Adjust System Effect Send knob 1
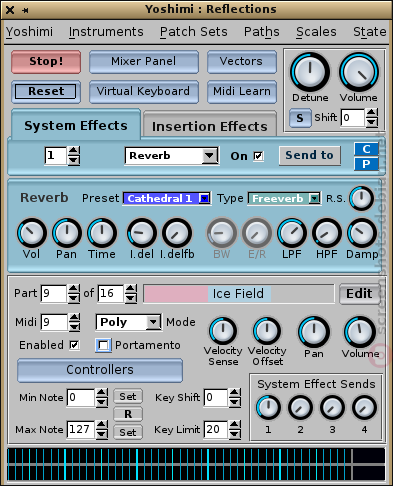Screen dimensions: 393x486 point(268,407)
